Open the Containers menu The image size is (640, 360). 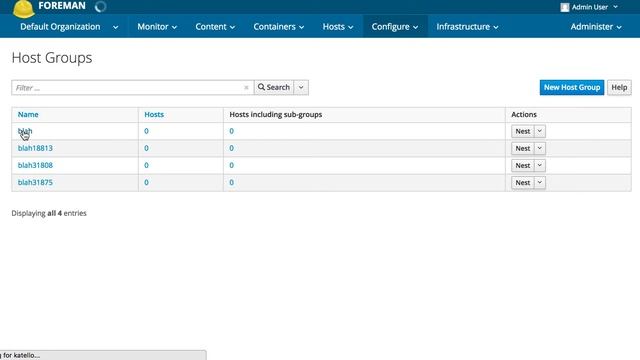click(x=278, y=27)
